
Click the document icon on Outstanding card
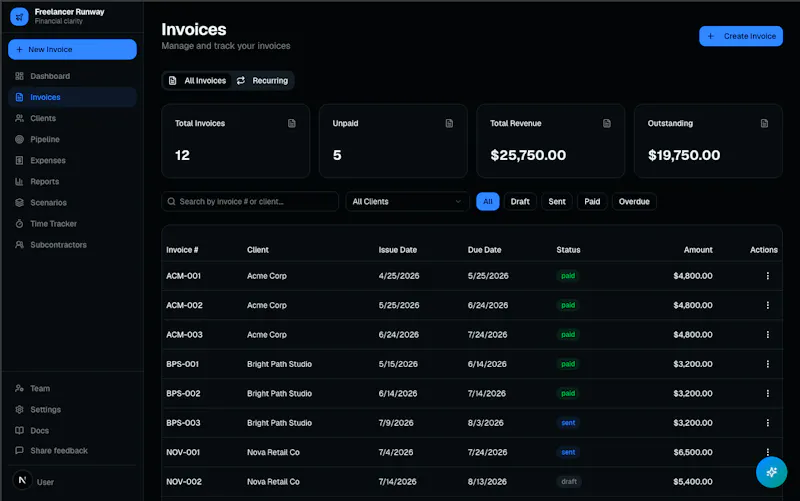coord(764,123)
